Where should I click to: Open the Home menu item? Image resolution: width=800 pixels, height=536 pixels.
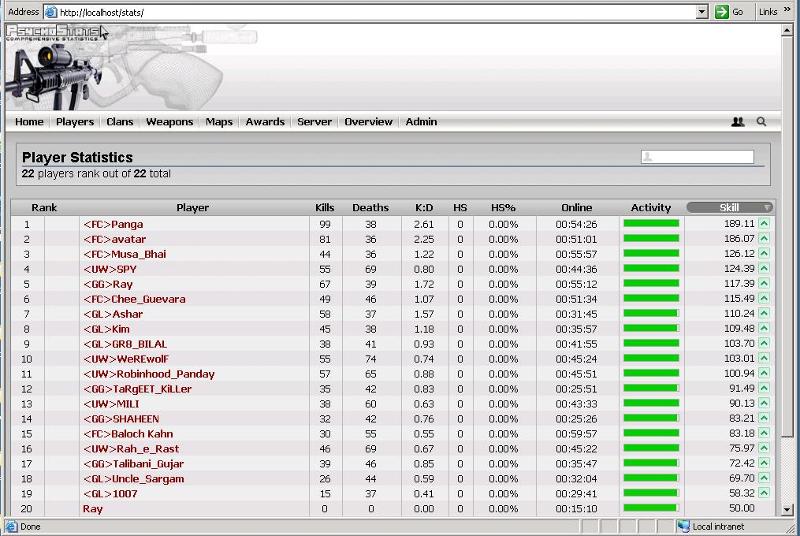[x=29, y=121]
